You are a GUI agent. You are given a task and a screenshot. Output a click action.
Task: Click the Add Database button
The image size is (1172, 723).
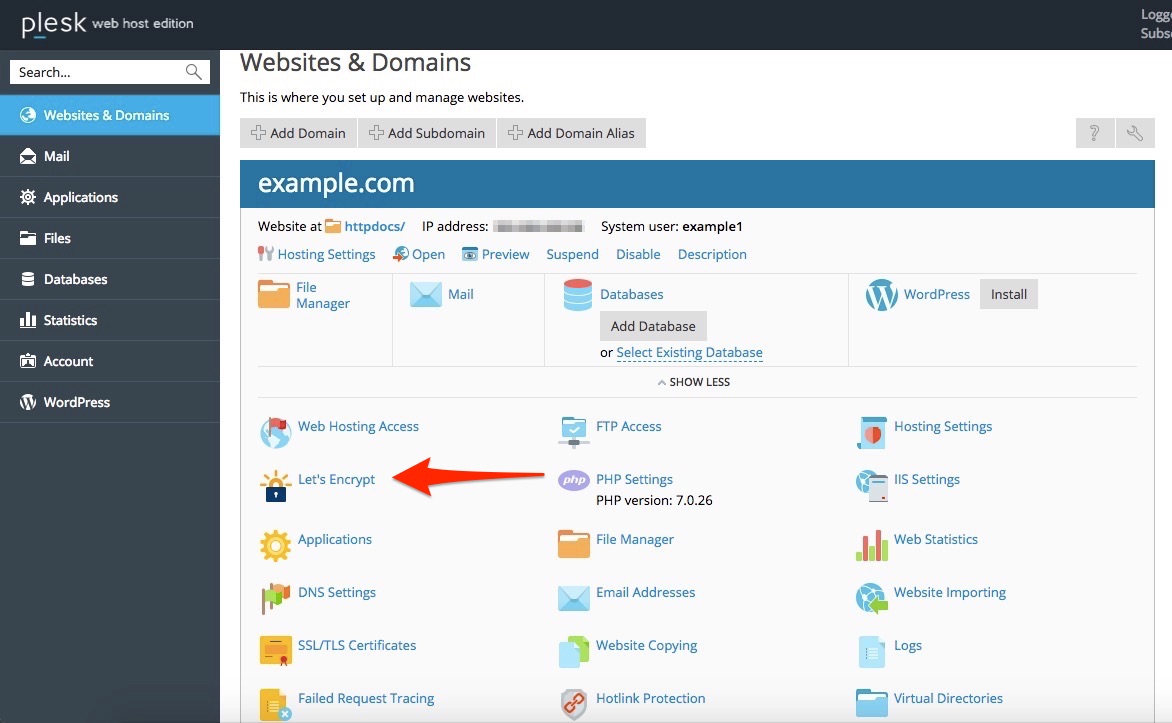click(653, 326)
